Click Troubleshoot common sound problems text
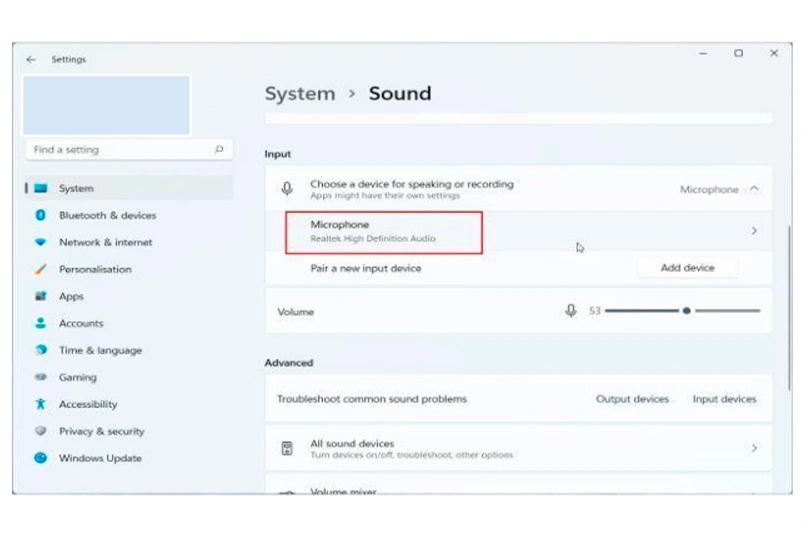The height and width of the screenshot is (540, 810). click(371, 399)
